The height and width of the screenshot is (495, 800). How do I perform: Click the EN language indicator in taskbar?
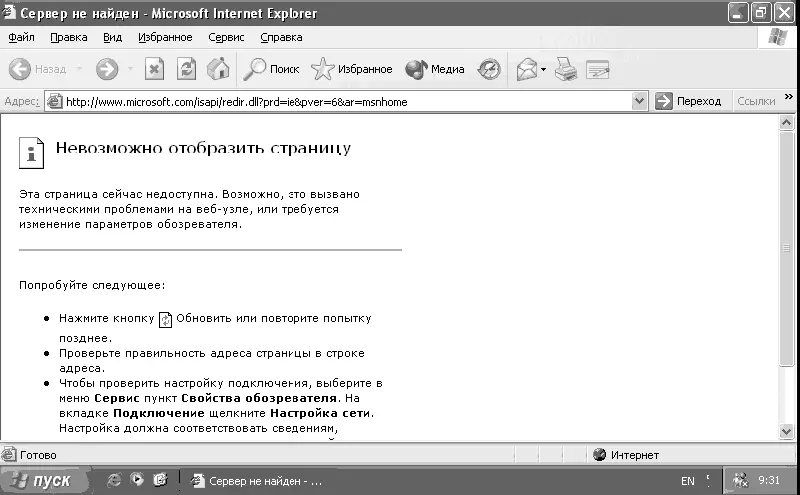(x=688, y=481)
